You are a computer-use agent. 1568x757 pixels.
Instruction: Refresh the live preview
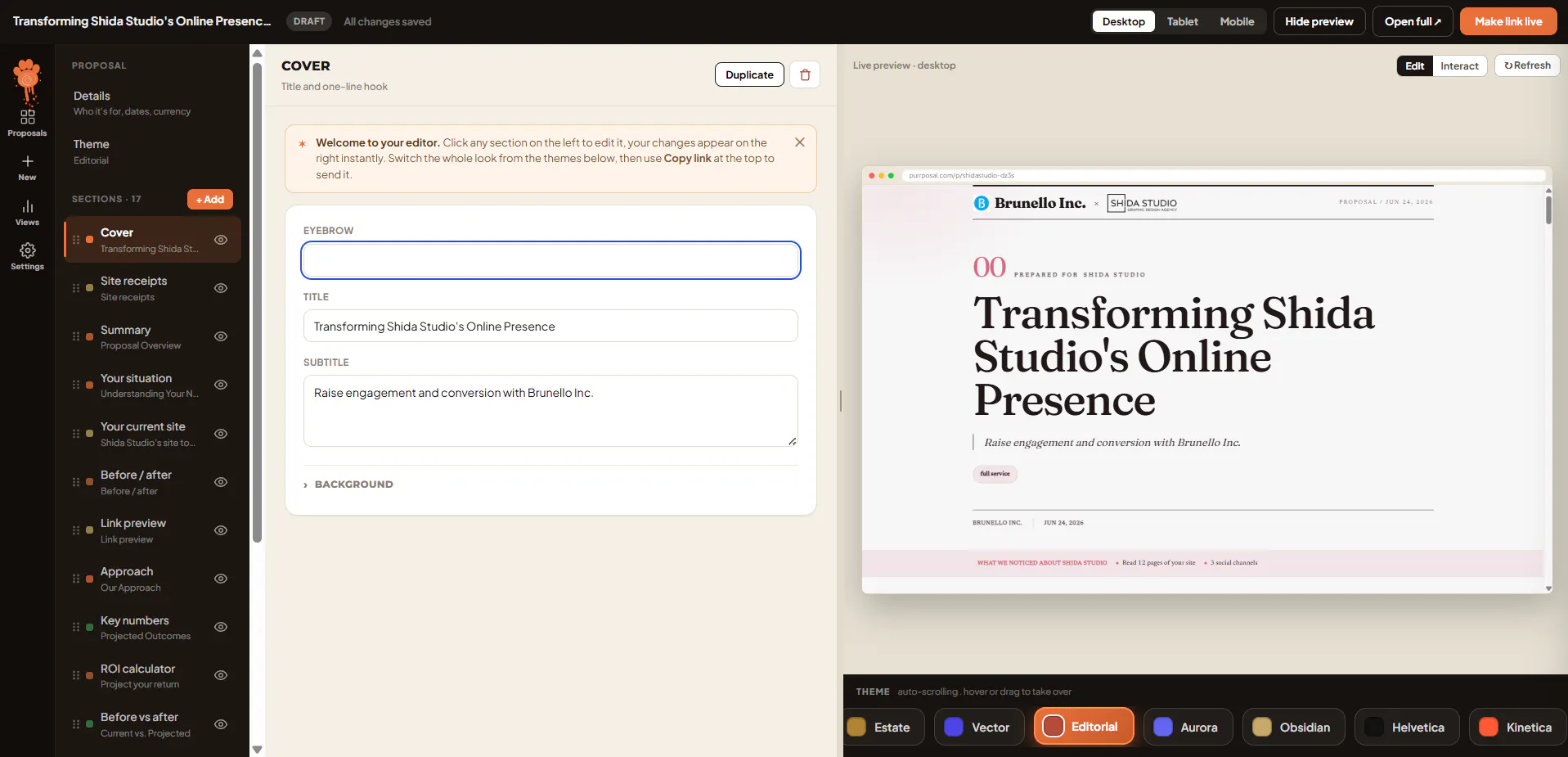coord(1527,65)
